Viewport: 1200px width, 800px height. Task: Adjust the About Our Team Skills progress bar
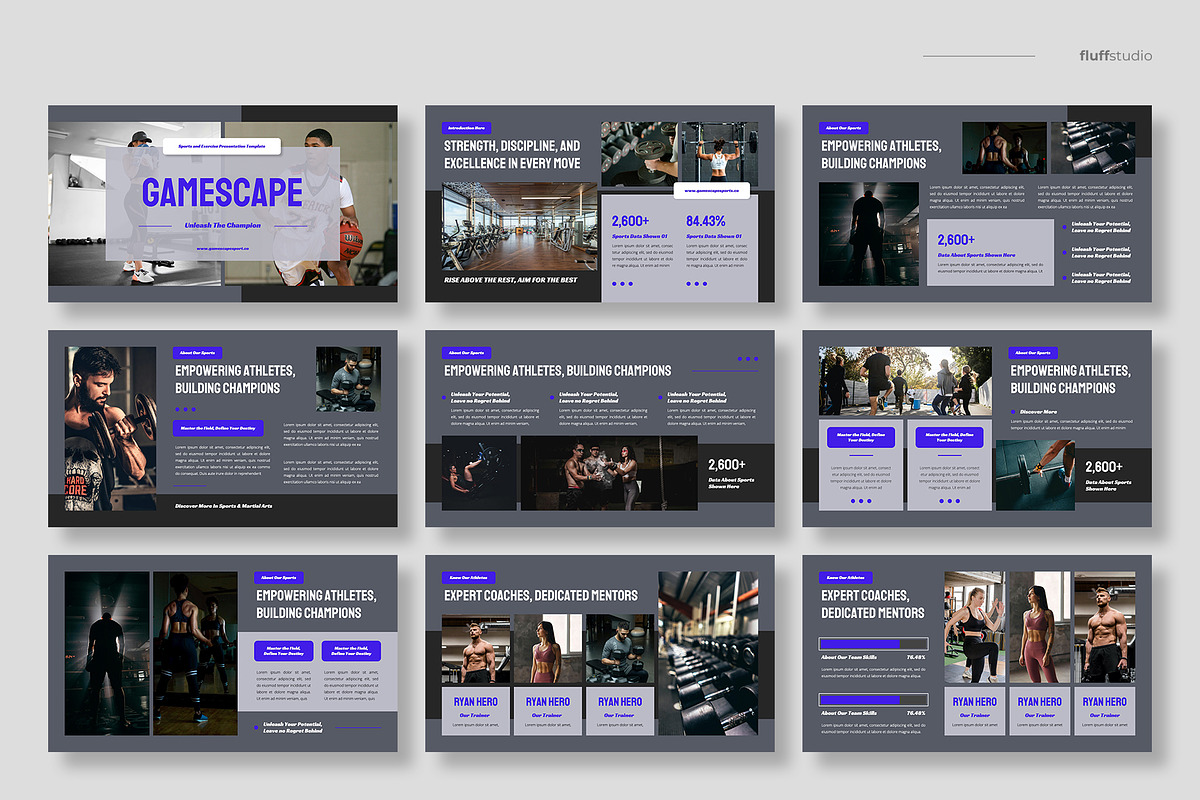[x=873, y=642]
